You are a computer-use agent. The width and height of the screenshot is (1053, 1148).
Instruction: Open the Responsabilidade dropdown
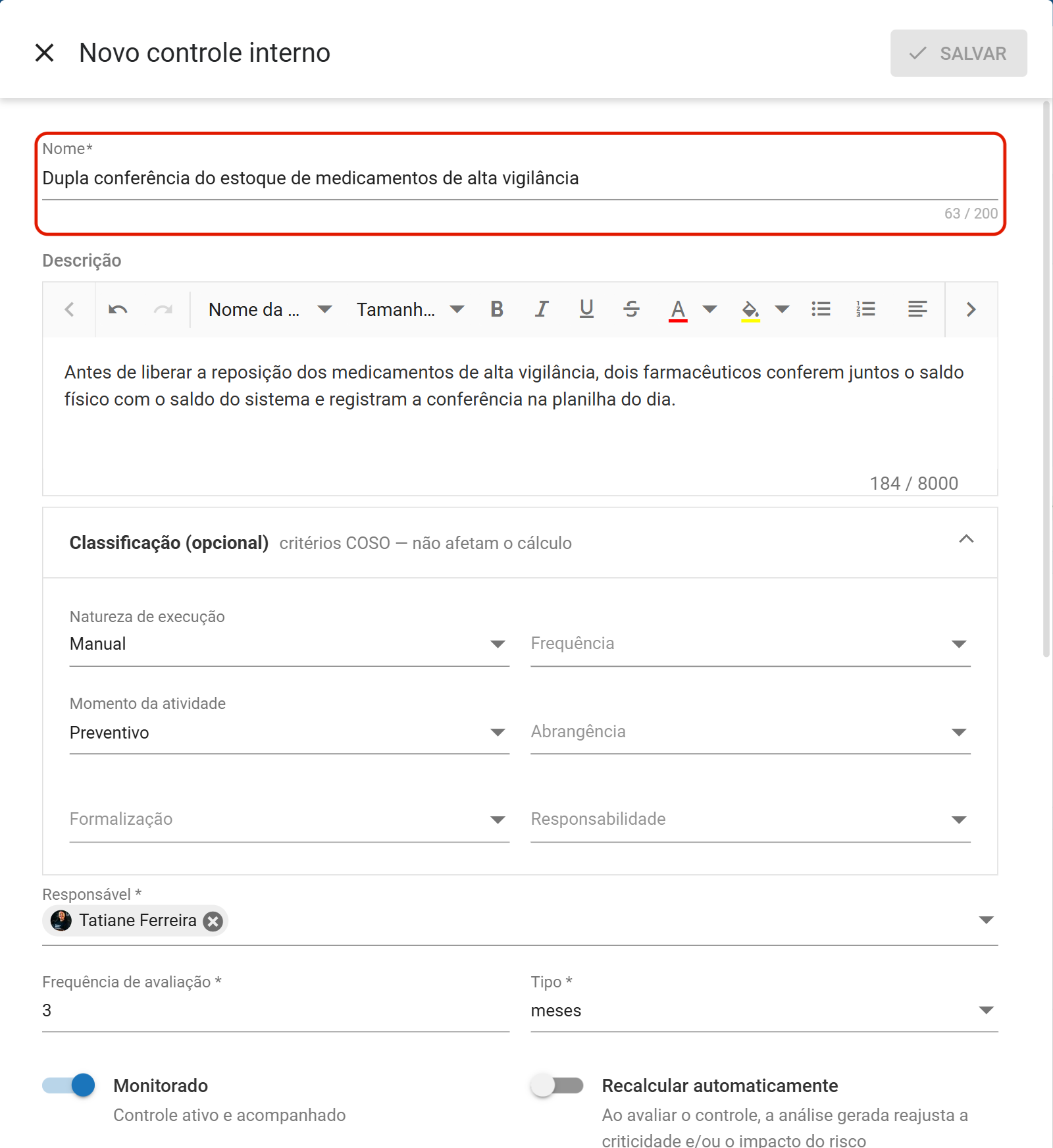pos(750,820)
